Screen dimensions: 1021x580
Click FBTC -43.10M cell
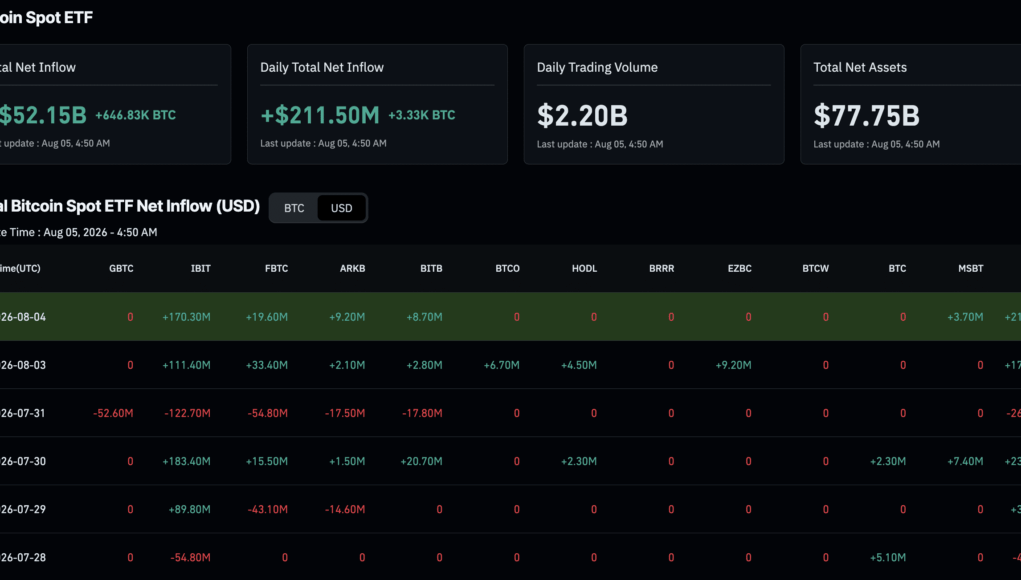click(268, 510)
